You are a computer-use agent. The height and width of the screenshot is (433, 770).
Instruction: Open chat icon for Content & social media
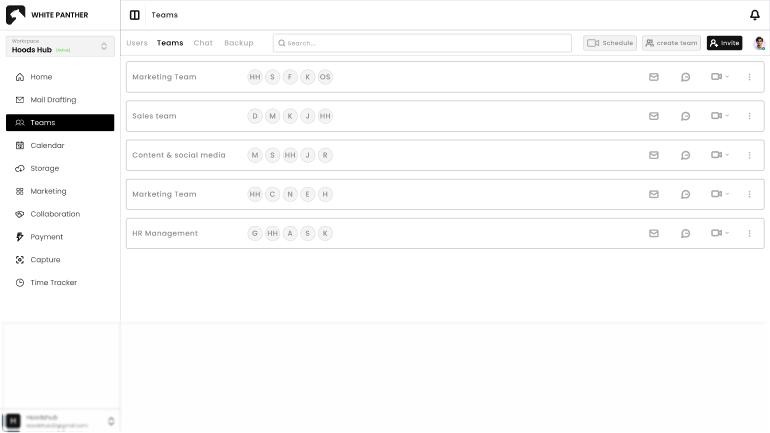pos(685,155)
